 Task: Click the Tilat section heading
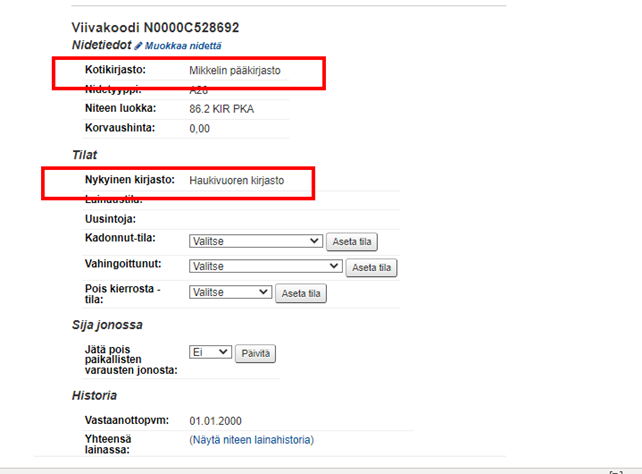pos(84,155)
